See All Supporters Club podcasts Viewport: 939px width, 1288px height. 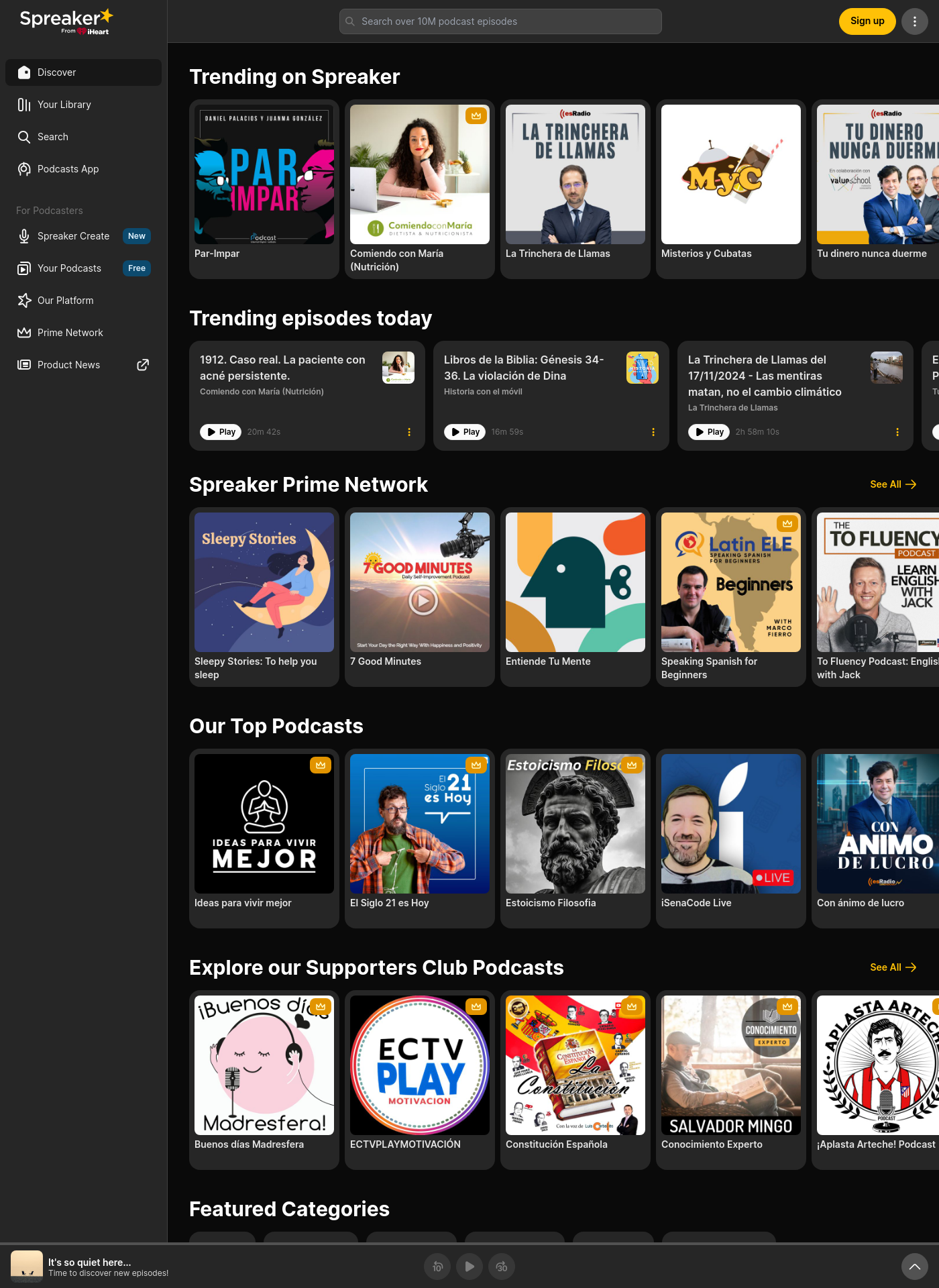893,967
